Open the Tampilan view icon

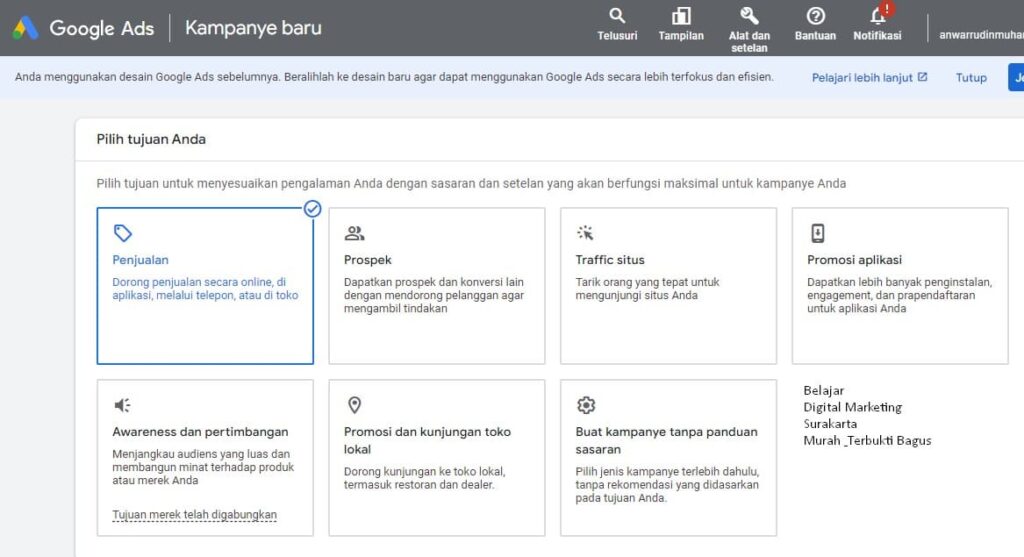pos(681,15)
